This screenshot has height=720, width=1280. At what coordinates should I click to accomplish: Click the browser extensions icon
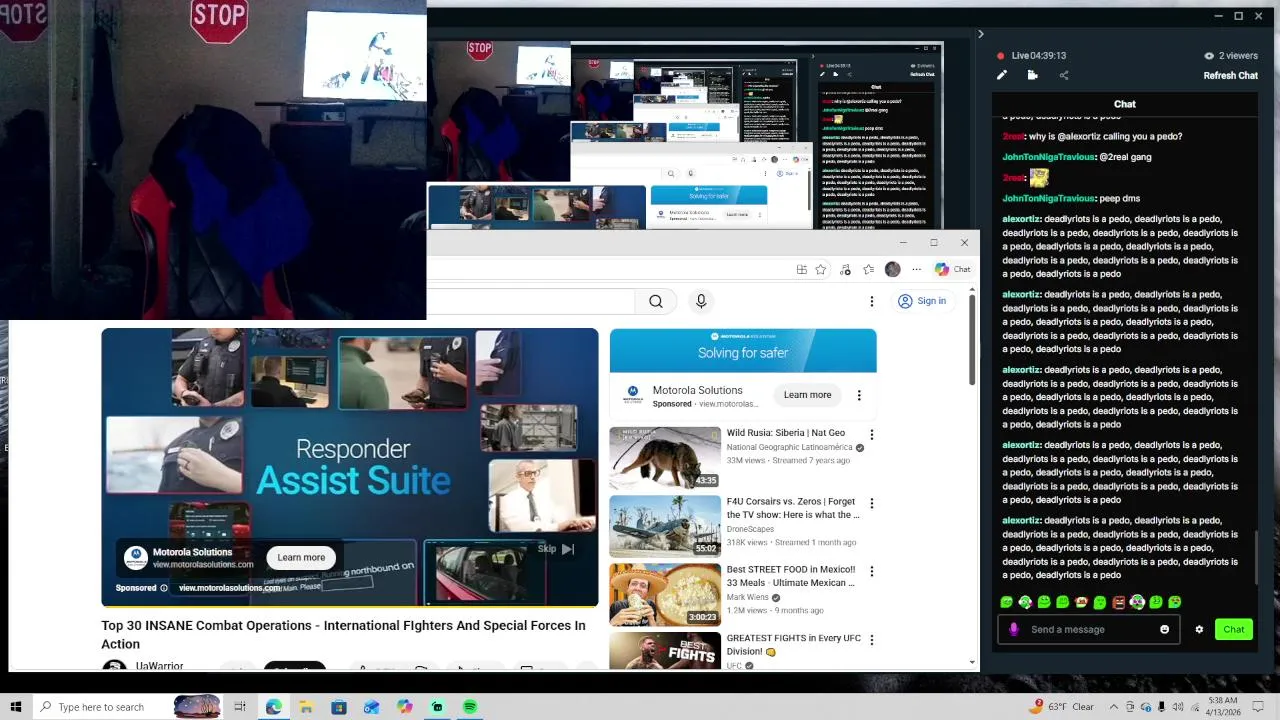[x=846, y=269]
